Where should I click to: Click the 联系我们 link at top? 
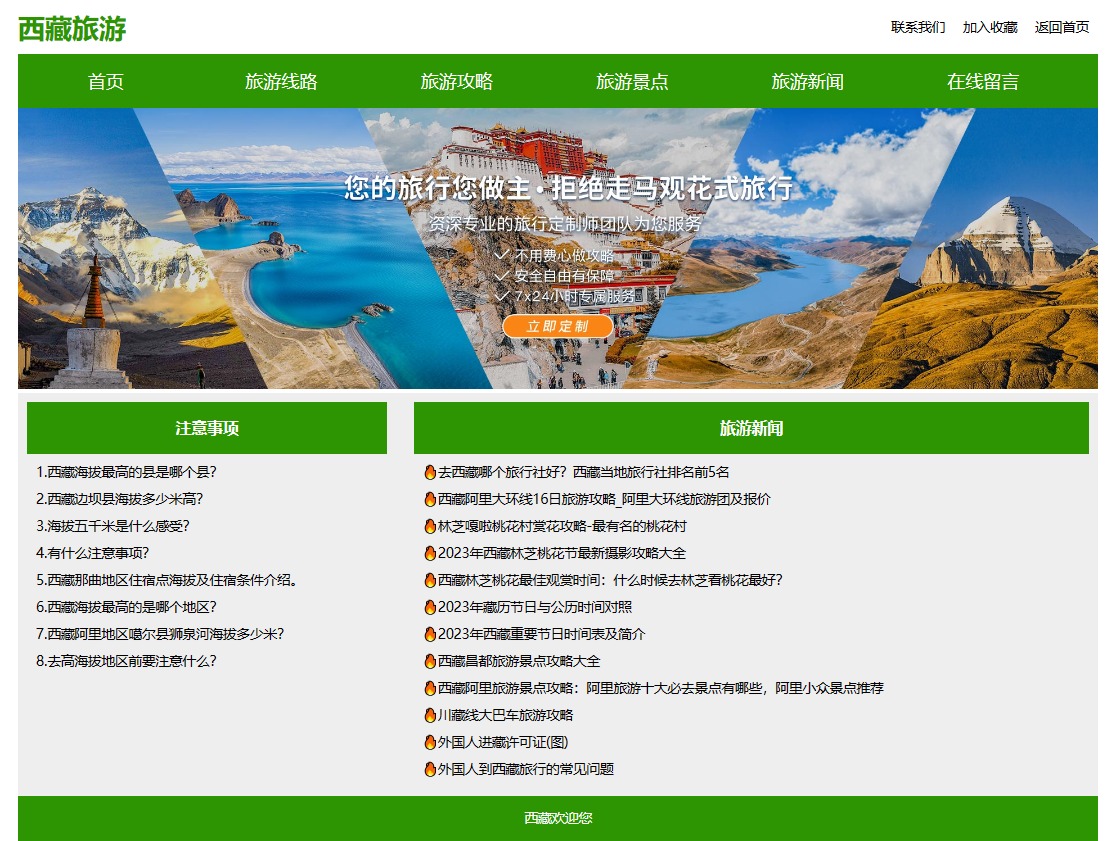[918, 27]
